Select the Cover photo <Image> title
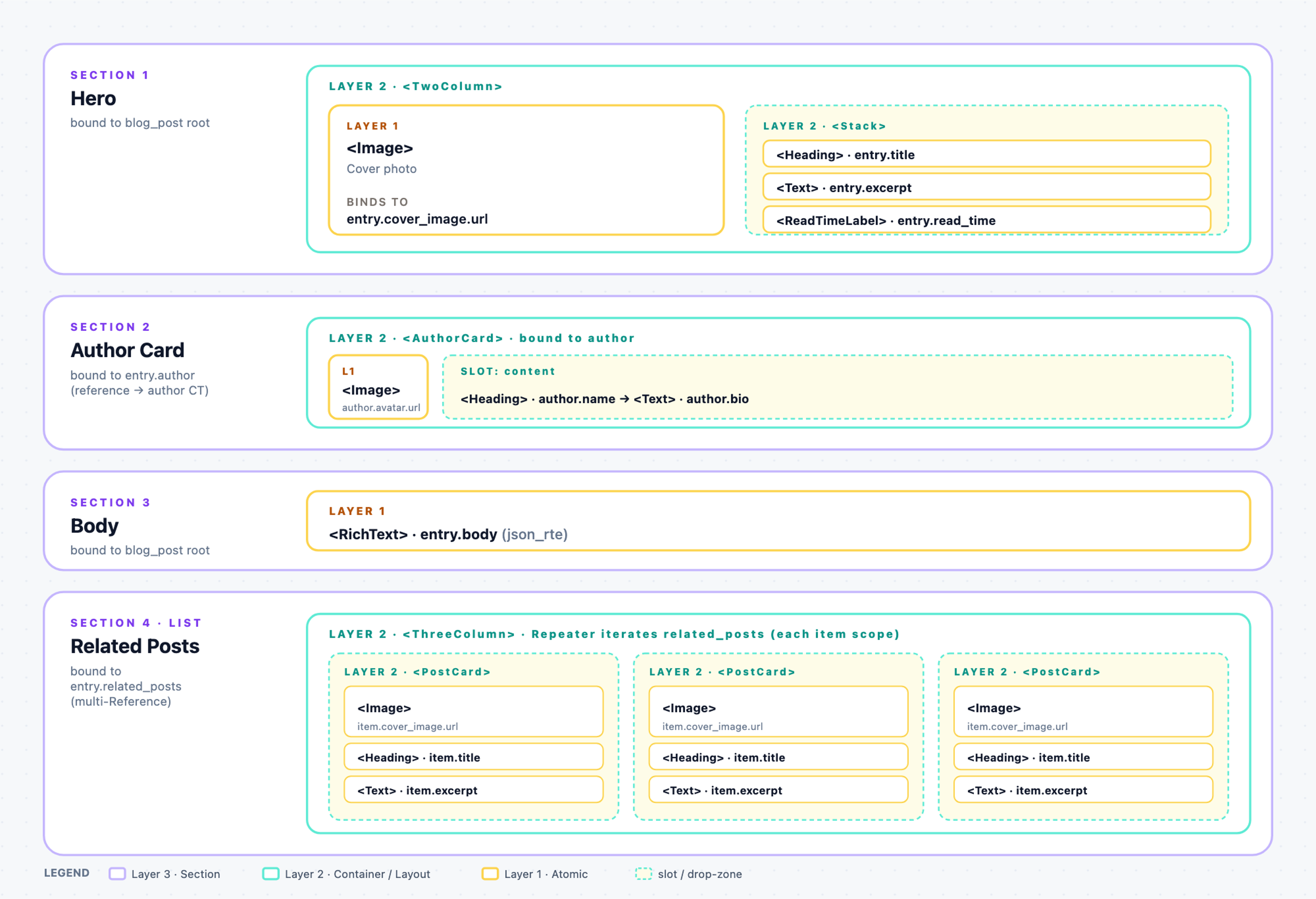This screenshot has width=1316, height=899. (x=380, y=148)
